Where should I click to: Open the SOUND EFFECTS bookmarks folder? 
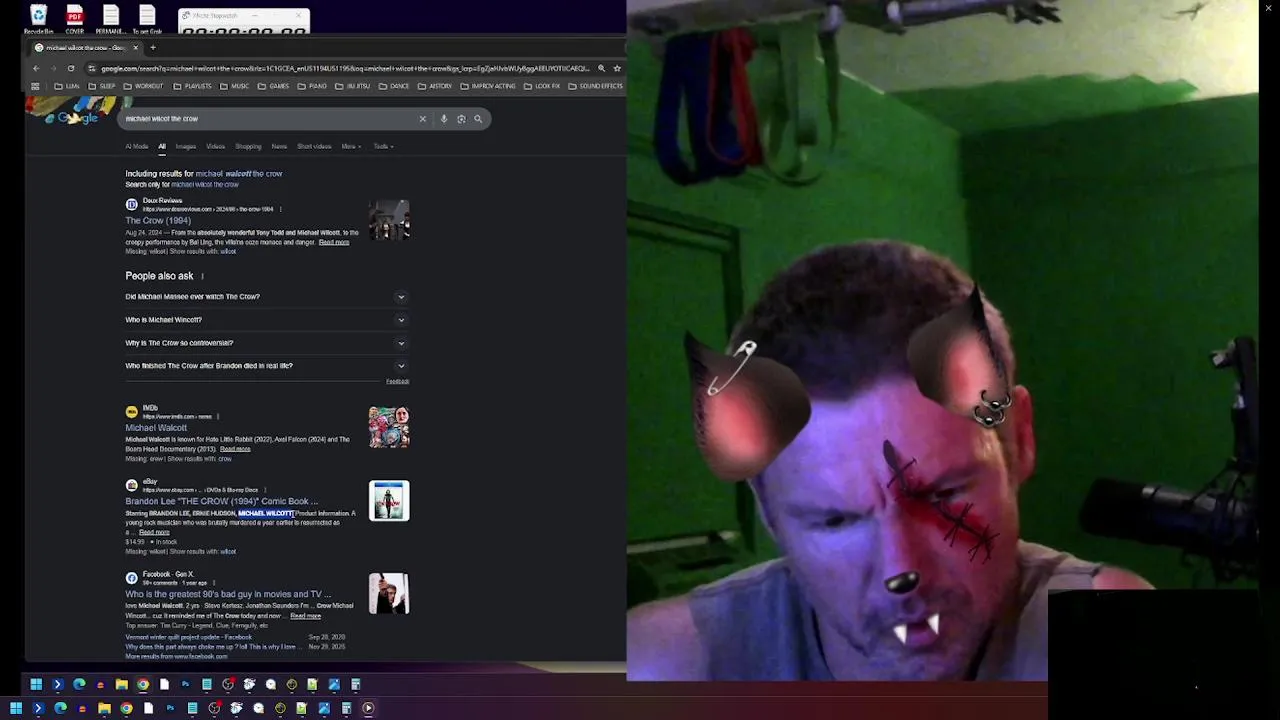595,86
